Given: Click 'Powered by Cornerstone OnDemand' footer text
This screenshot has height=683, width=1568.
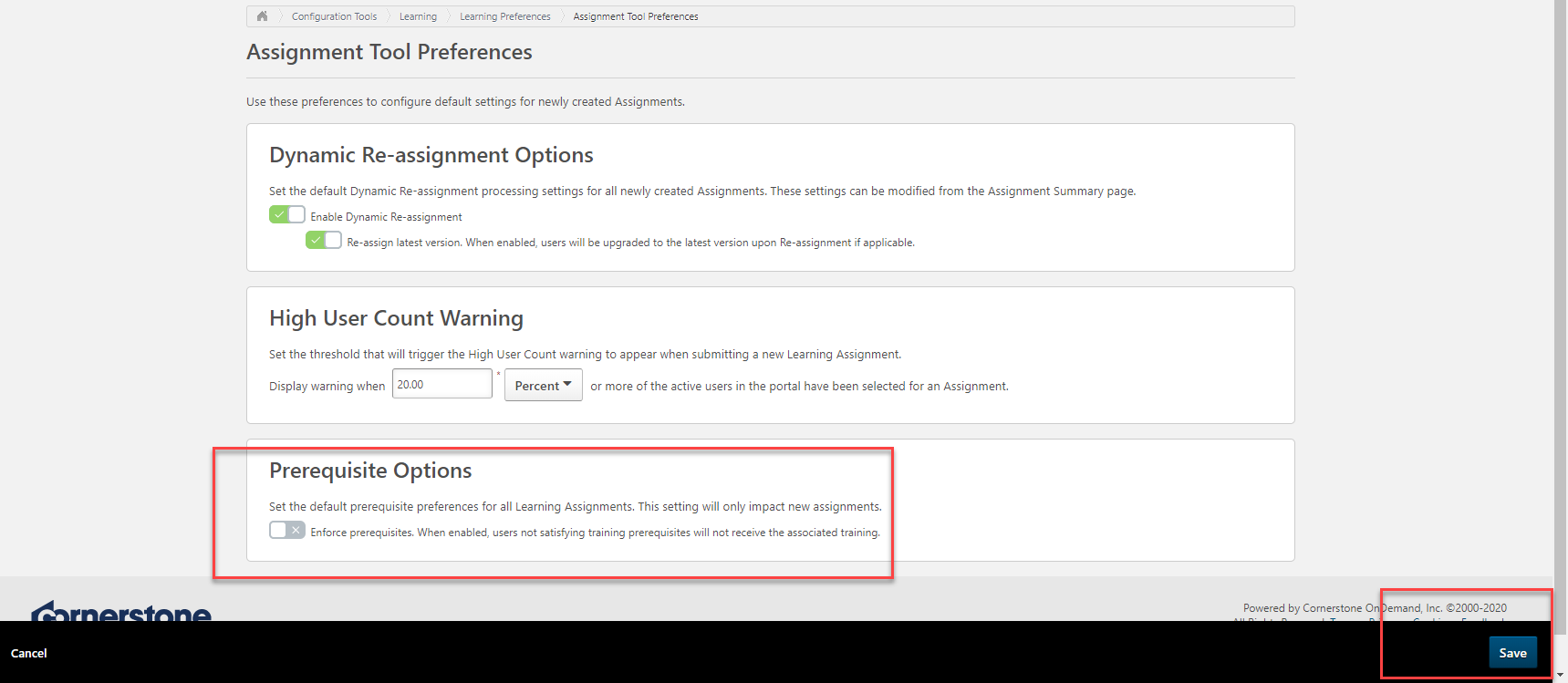Looking at the screenshot, I should pyautogui.click(x=1375, y=608).
